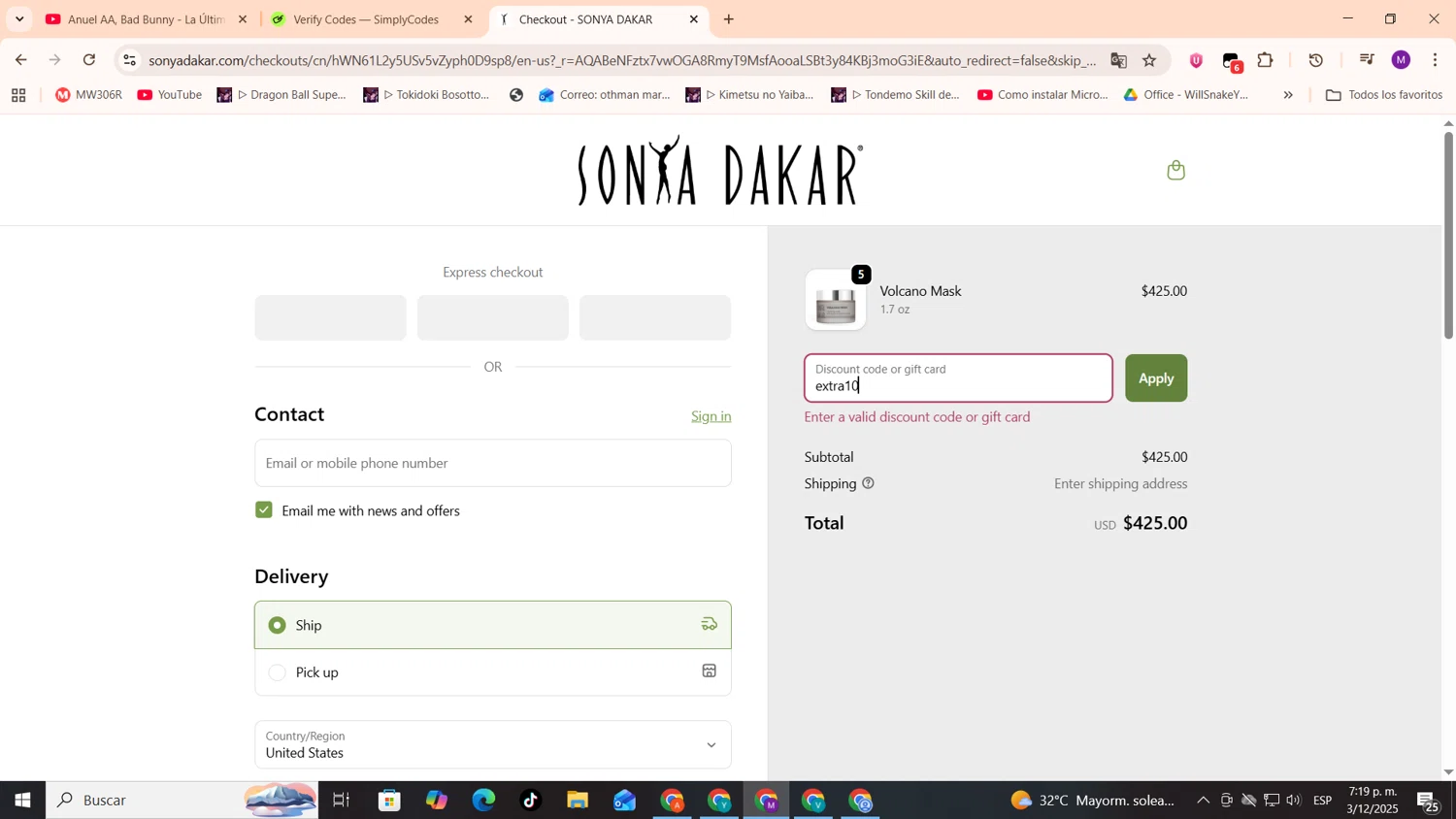The width and height of the screenshot is (1456, 819).
Task: Expand the hidden bookmarks overflow chevron
Action: tap(1288, 95)
